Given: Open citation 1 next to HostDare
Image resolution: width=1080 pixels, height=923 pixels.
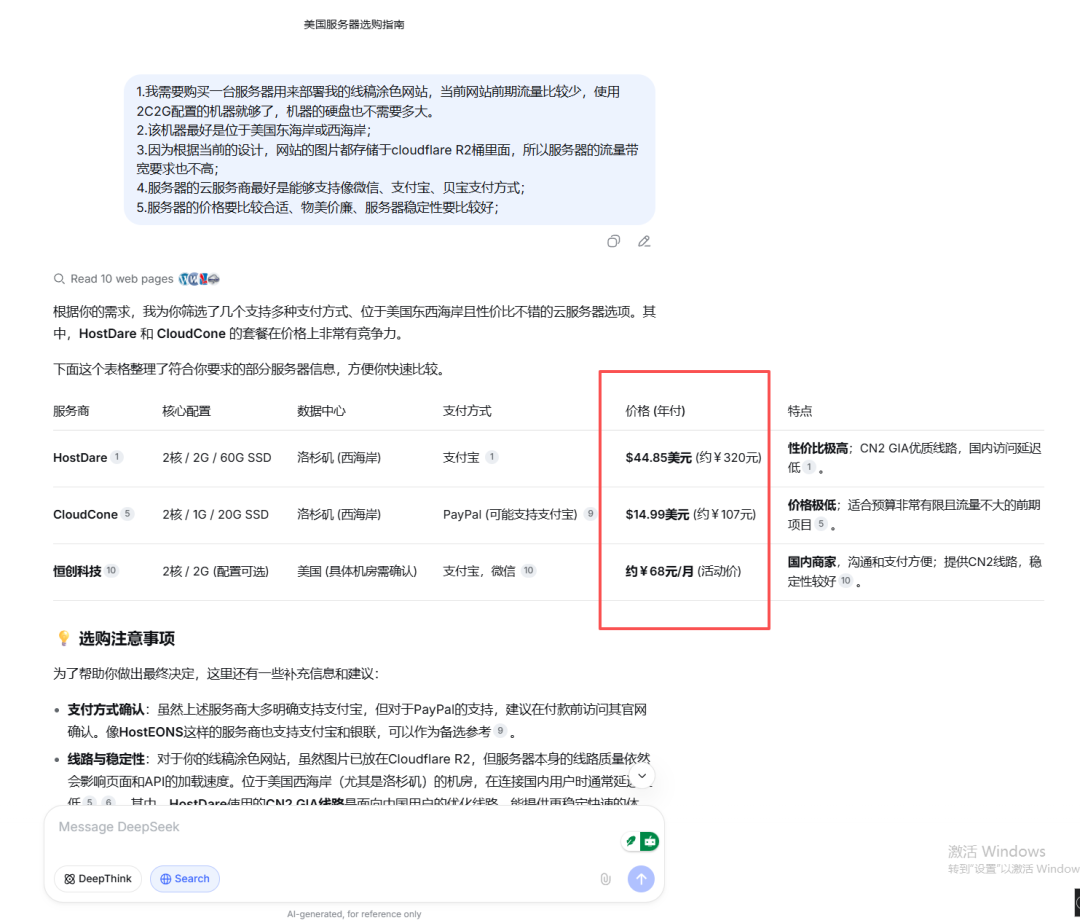Looking at the screenshot, I should 117,458.
